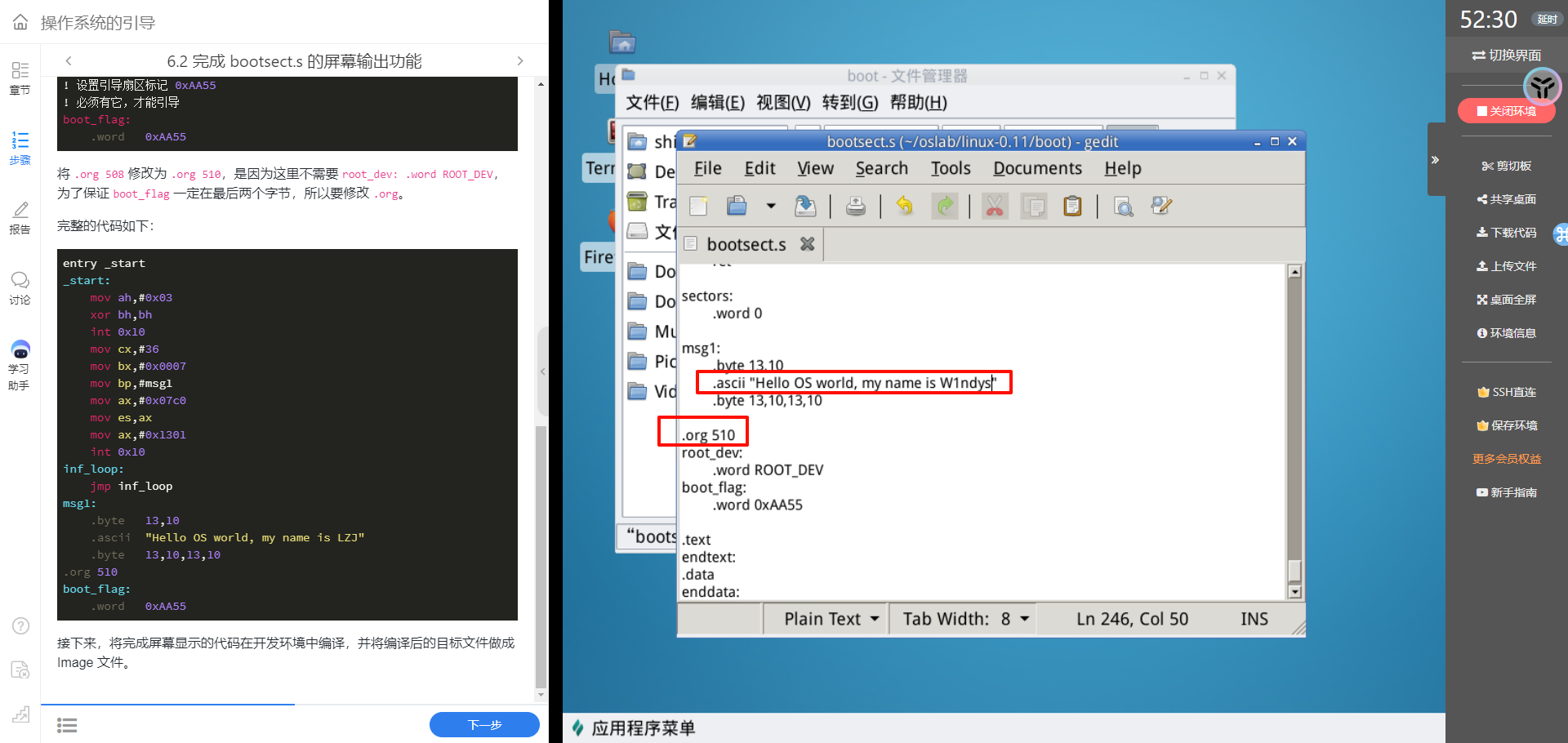
Task: Click the find and replace icon
Action: 1161,206
